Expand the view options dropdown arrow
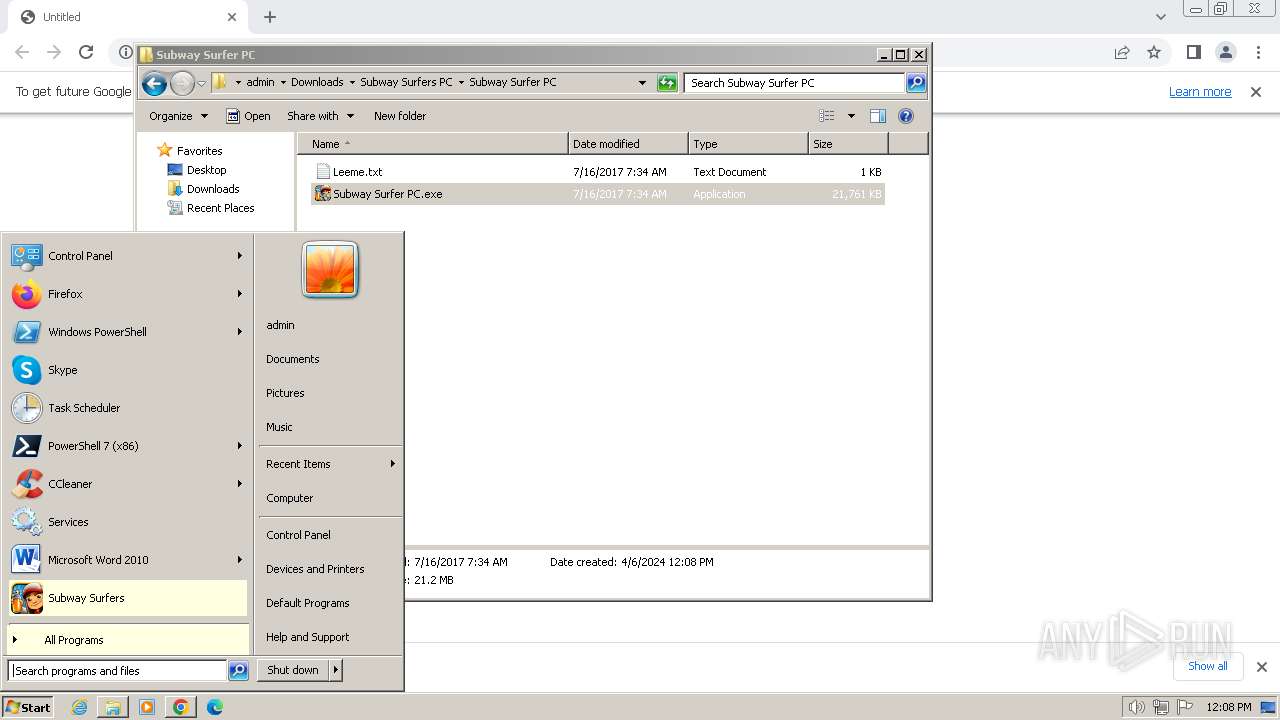 coord(851,116)
